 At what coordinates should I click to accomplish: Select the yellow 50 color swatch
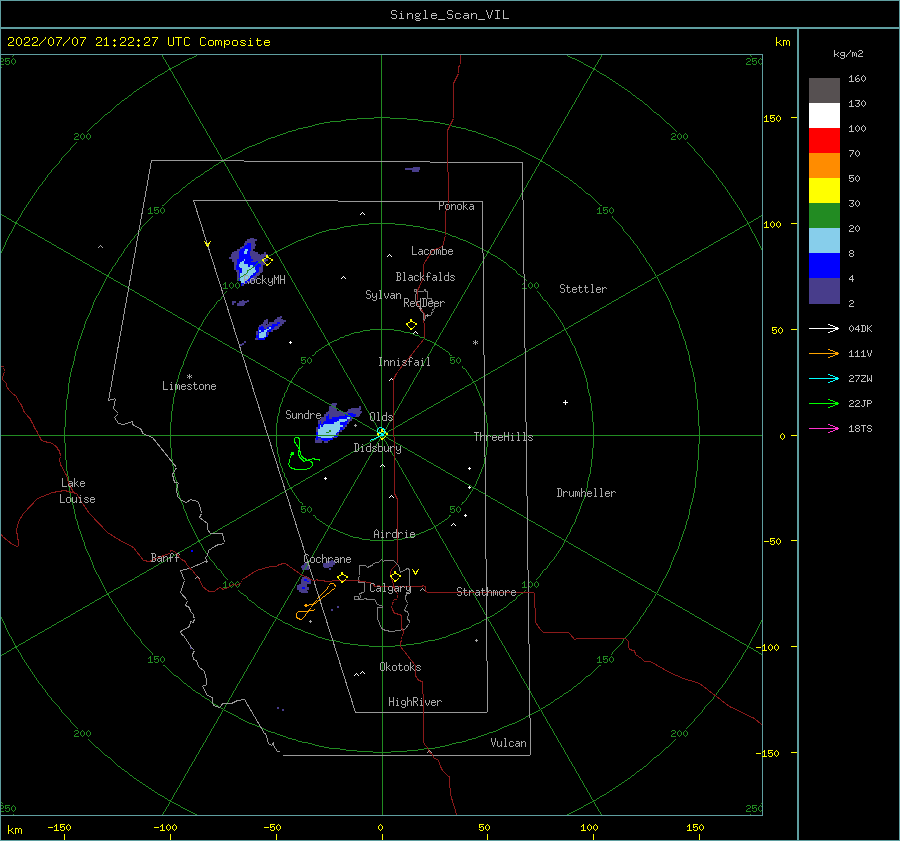coord(824,190)
